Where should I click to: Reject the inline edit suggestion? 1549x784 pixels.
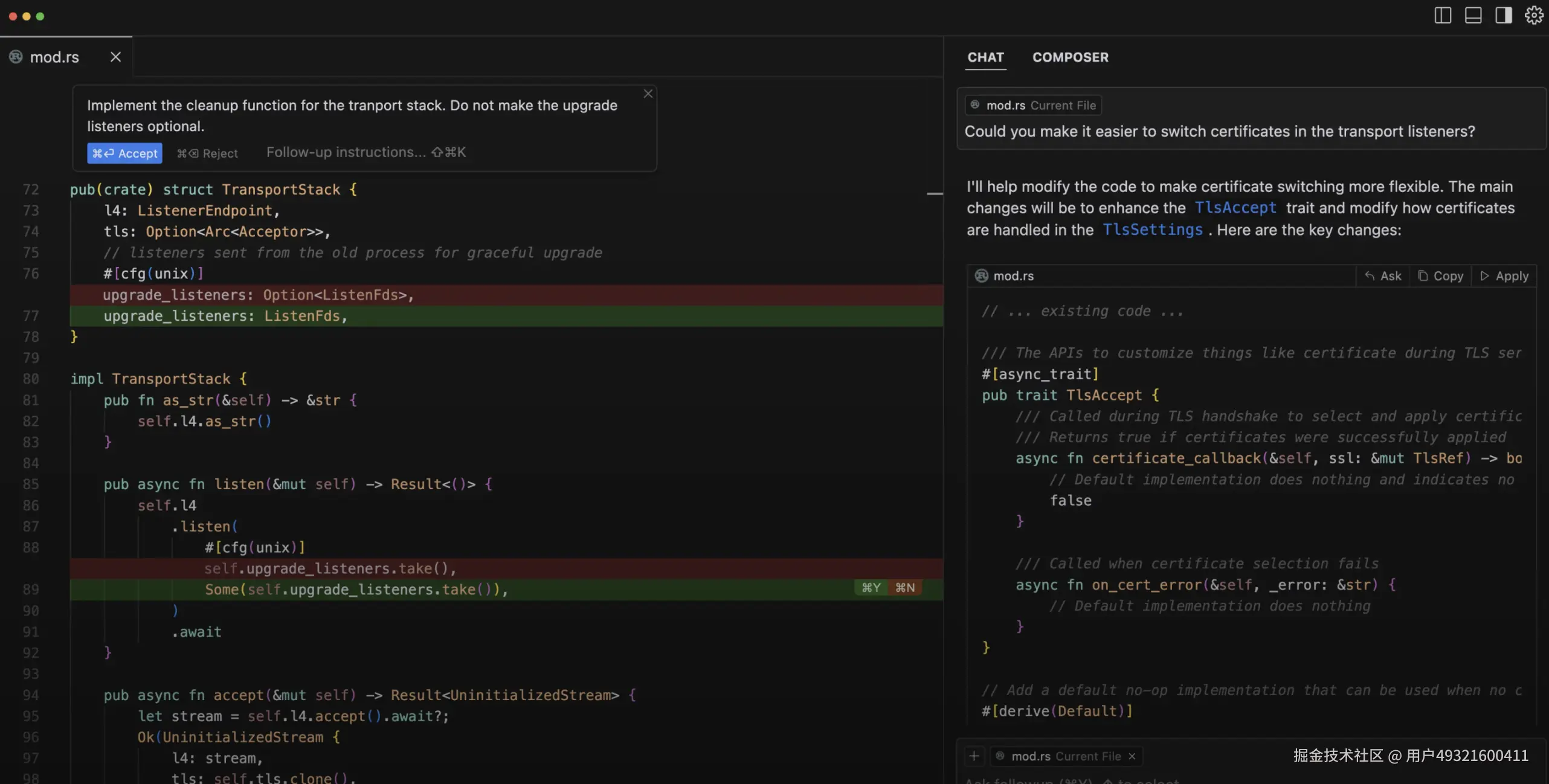(207, 153)
